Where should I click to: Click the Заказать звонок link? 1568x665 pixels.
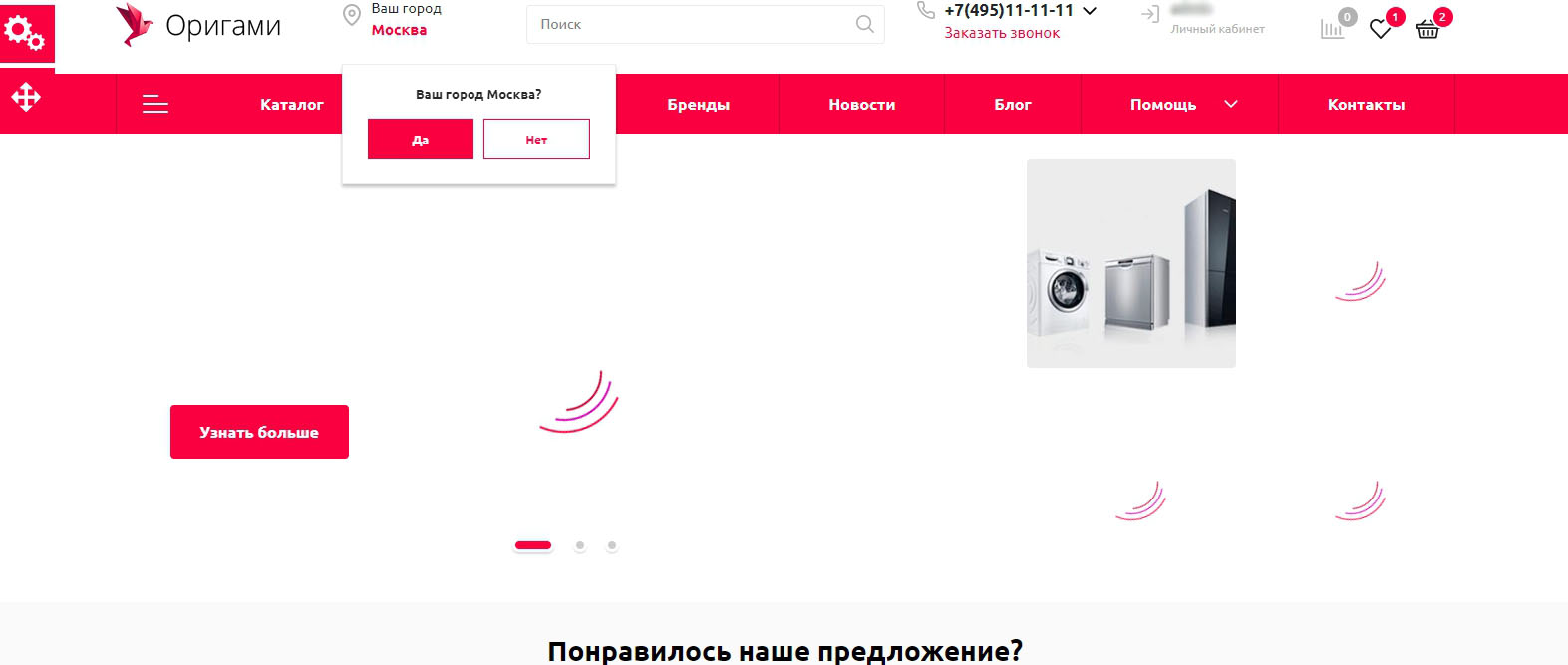point(1002,33)
